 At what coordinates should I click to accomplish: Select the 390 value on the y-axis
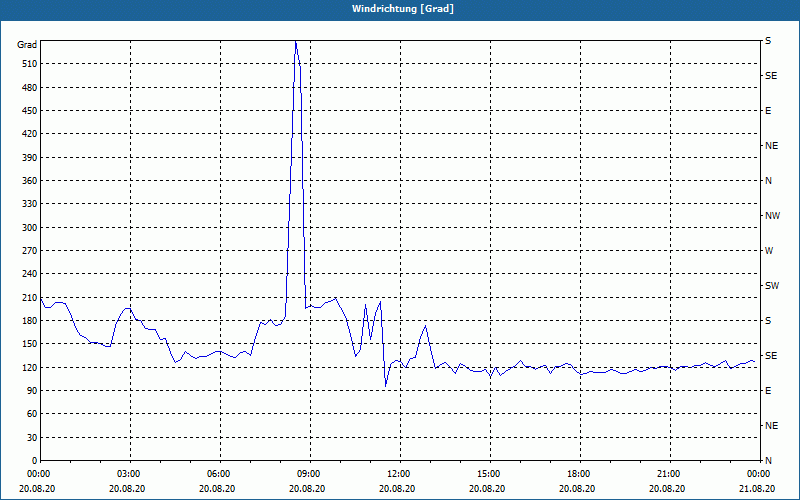(31, 158)
